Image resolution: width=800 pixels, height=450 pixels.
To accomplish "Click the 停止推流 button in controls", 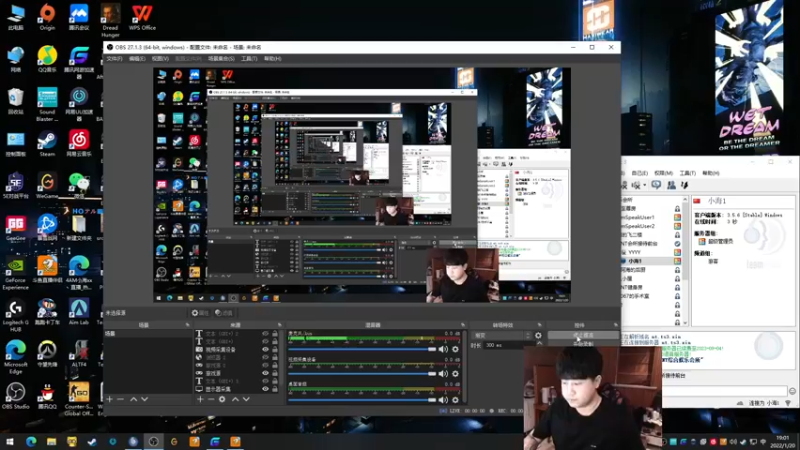I will click(583, 335).
